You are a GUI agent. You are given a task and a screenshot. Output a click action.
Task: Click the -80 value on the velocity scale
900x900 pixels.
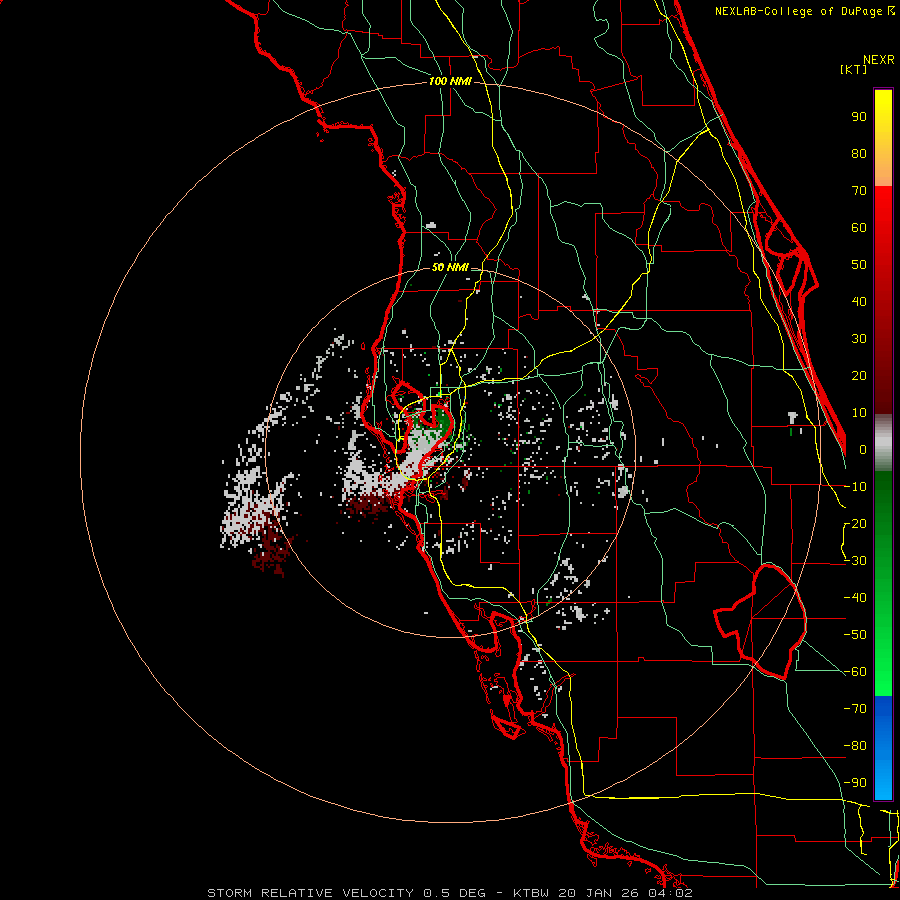(x=855, y=746)
